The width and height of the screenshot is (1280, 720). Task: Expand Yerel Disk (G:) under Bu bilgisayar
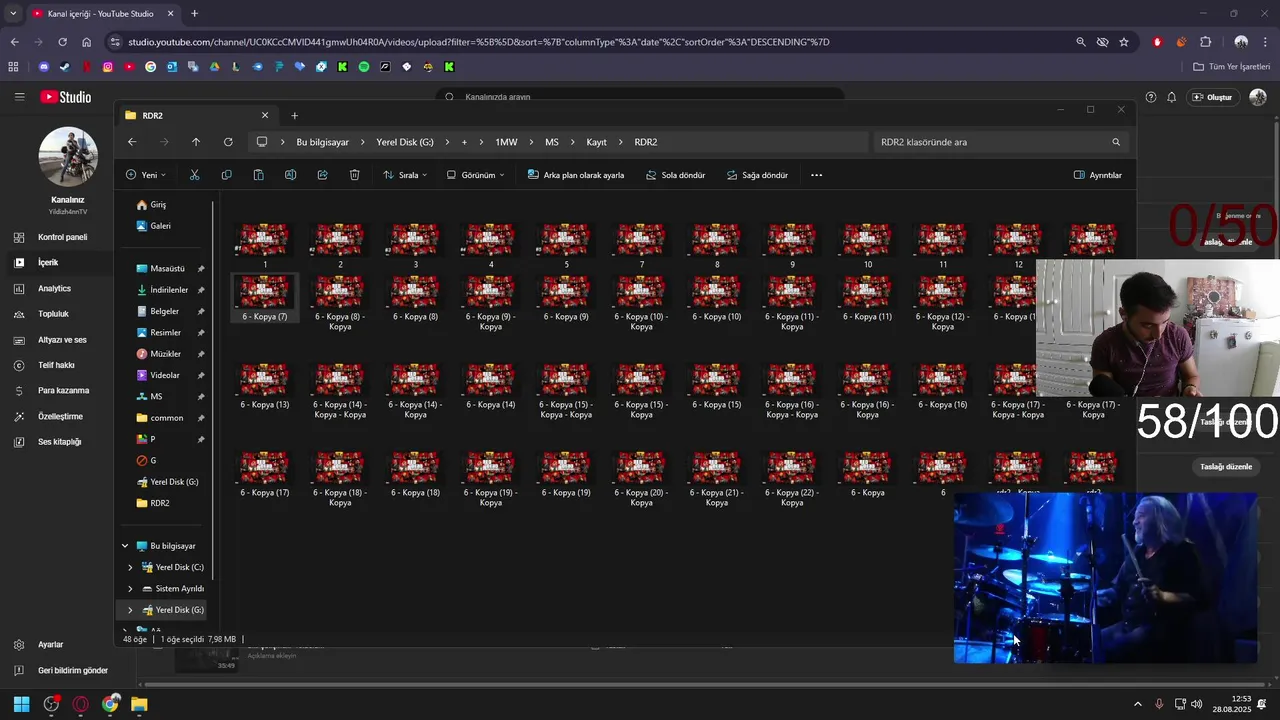[130, 610]
